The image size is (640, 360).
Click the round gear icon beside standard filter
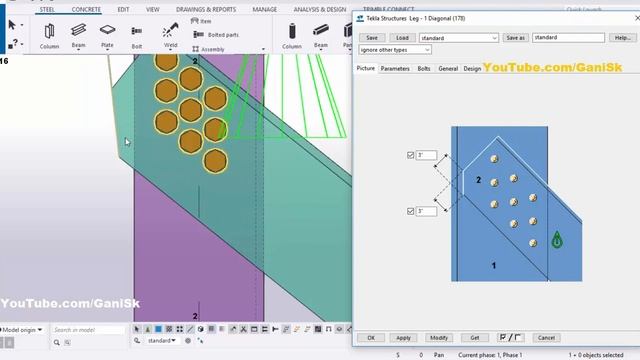188,340
